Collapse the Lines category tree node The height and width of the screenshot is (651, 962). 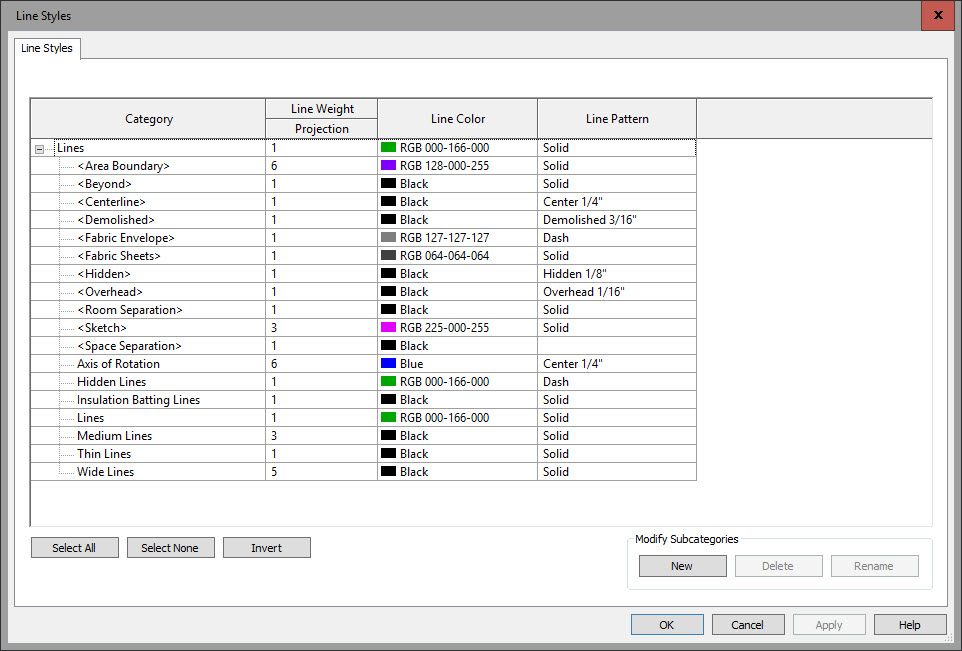39,149
